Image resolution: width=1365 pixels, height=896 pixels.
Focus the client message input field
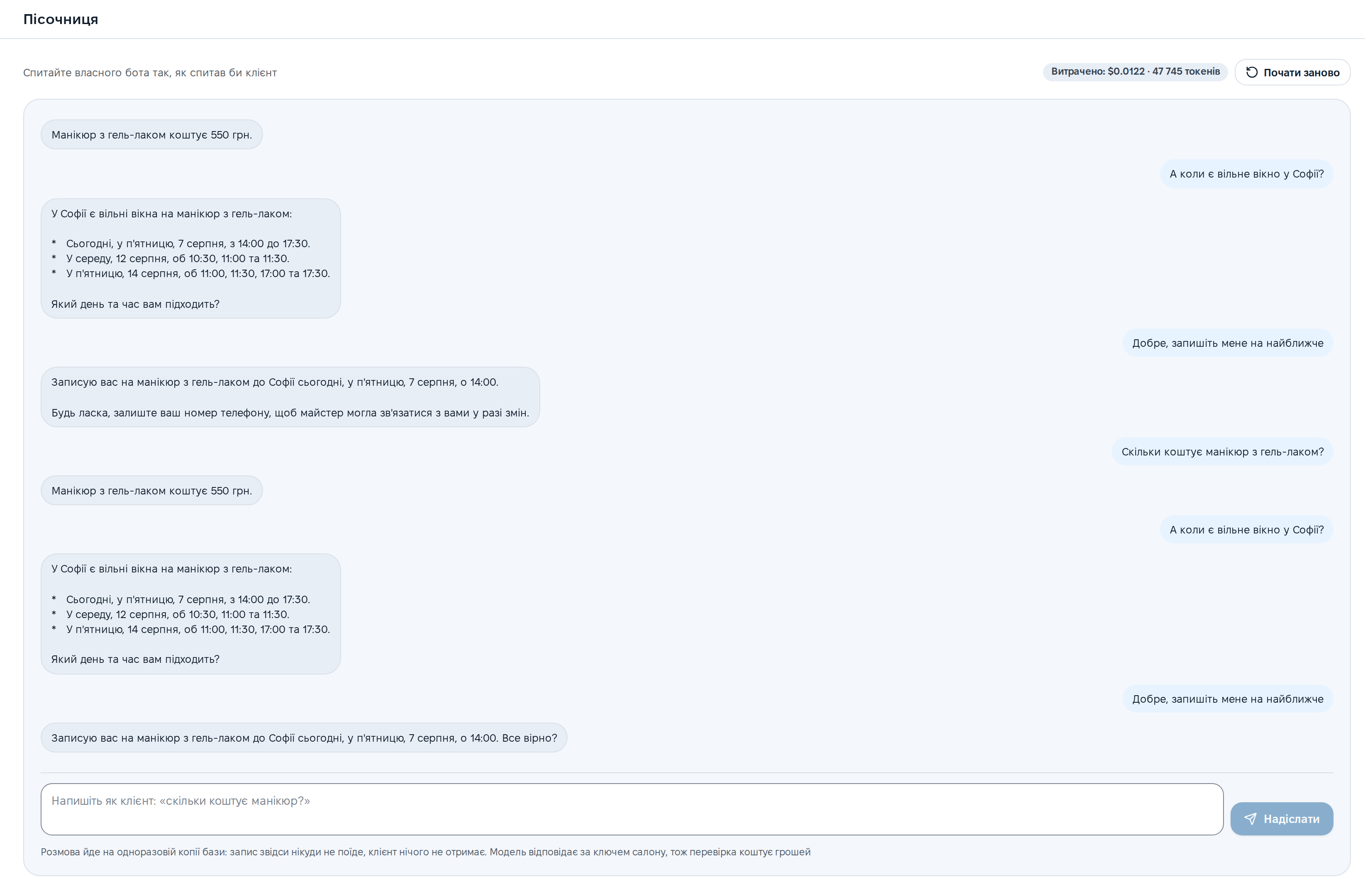pyautogui.click(x=632, y=809)
